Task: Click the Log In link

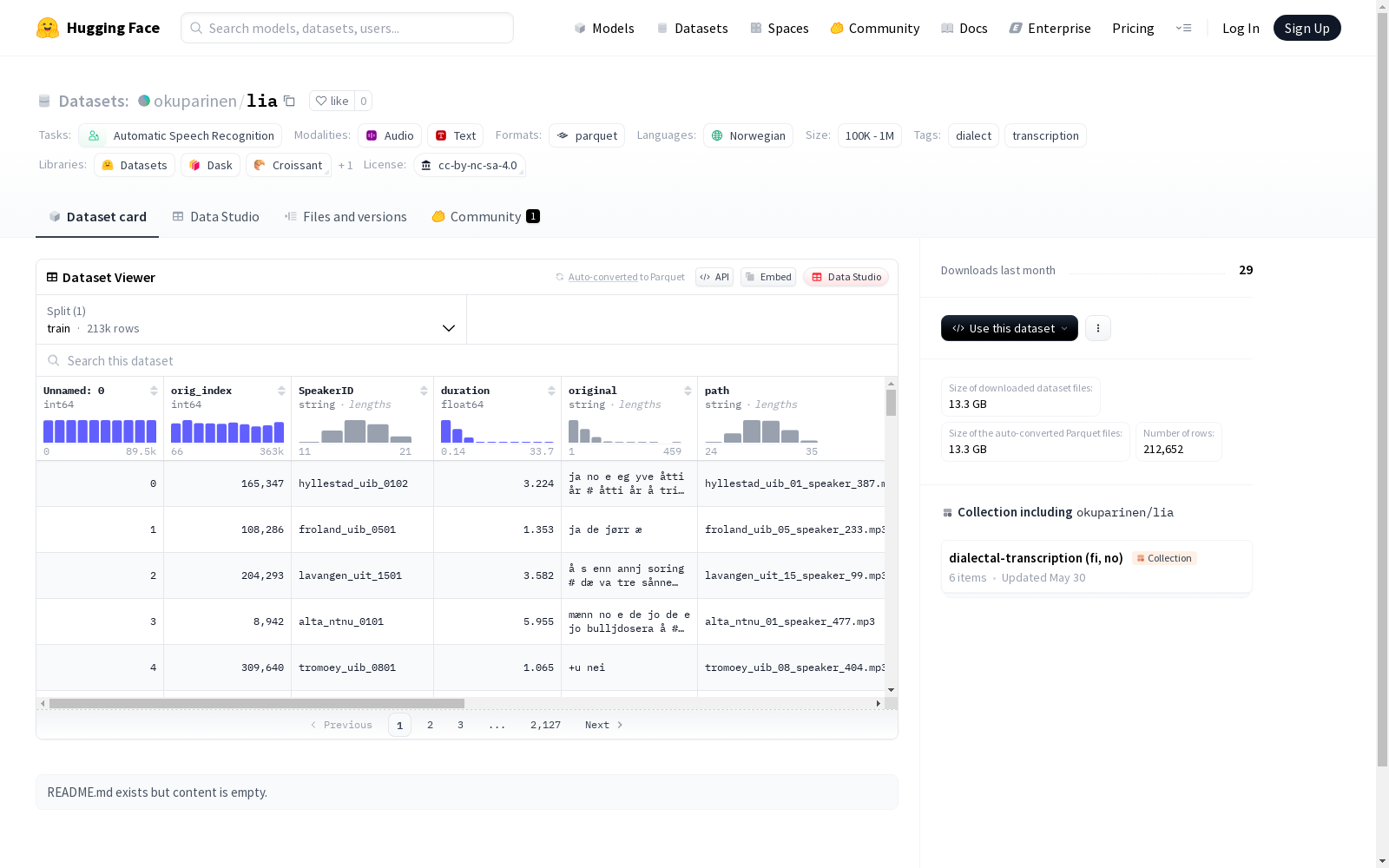Action: pyautogui.click(x=1241, y=28)
